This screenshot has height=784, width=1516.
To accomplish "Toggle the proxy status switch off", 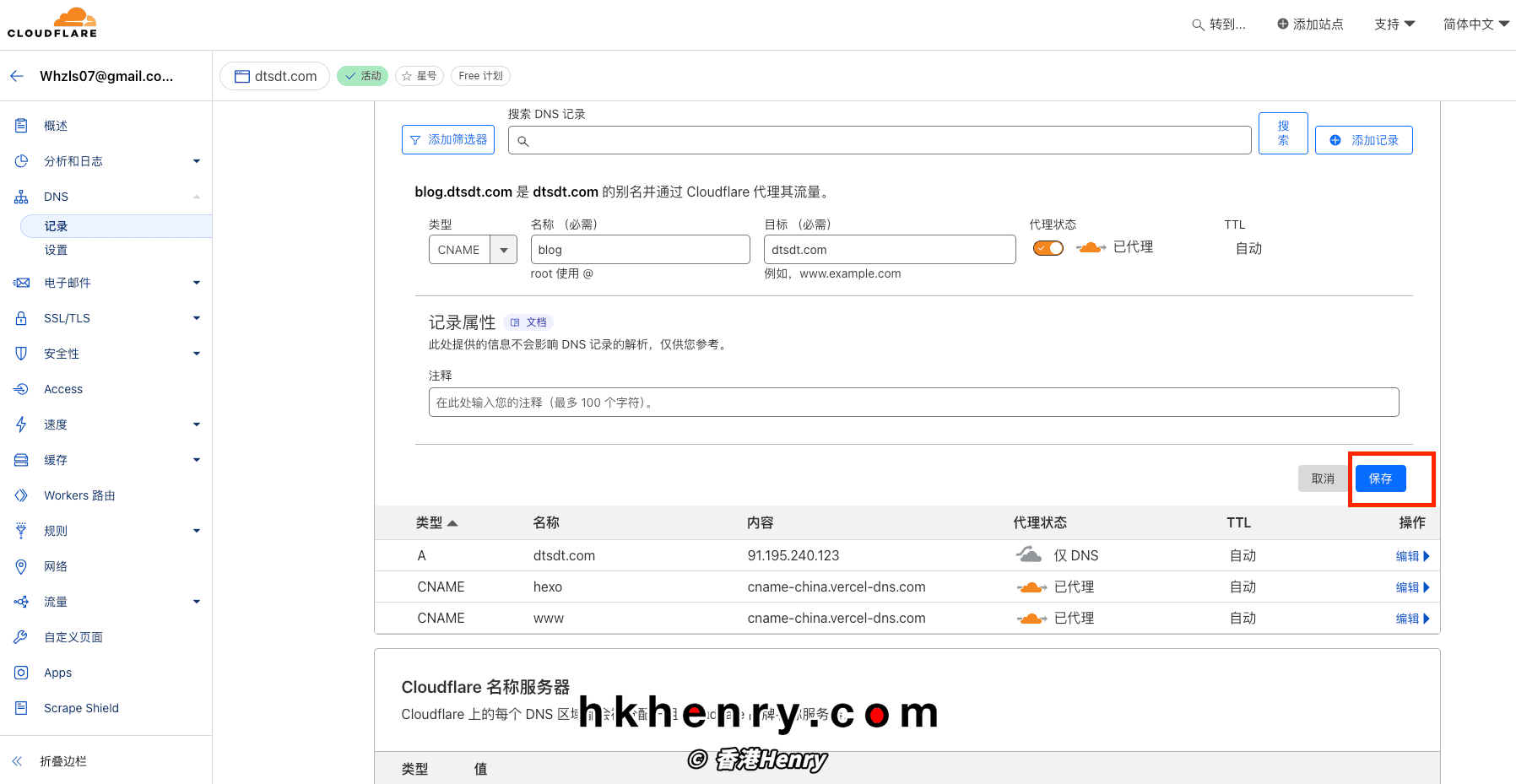I will coord(1048,248).
